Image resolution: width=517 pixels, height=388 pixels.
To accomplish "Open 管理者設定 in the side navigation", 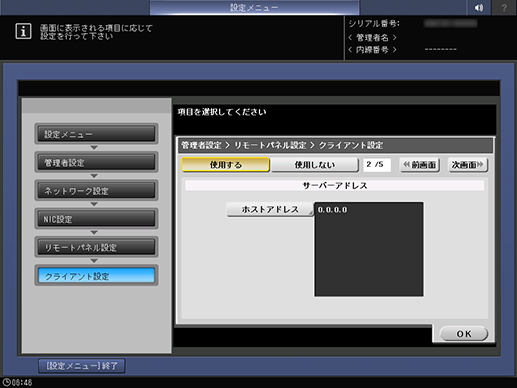I will pos(96,162).
